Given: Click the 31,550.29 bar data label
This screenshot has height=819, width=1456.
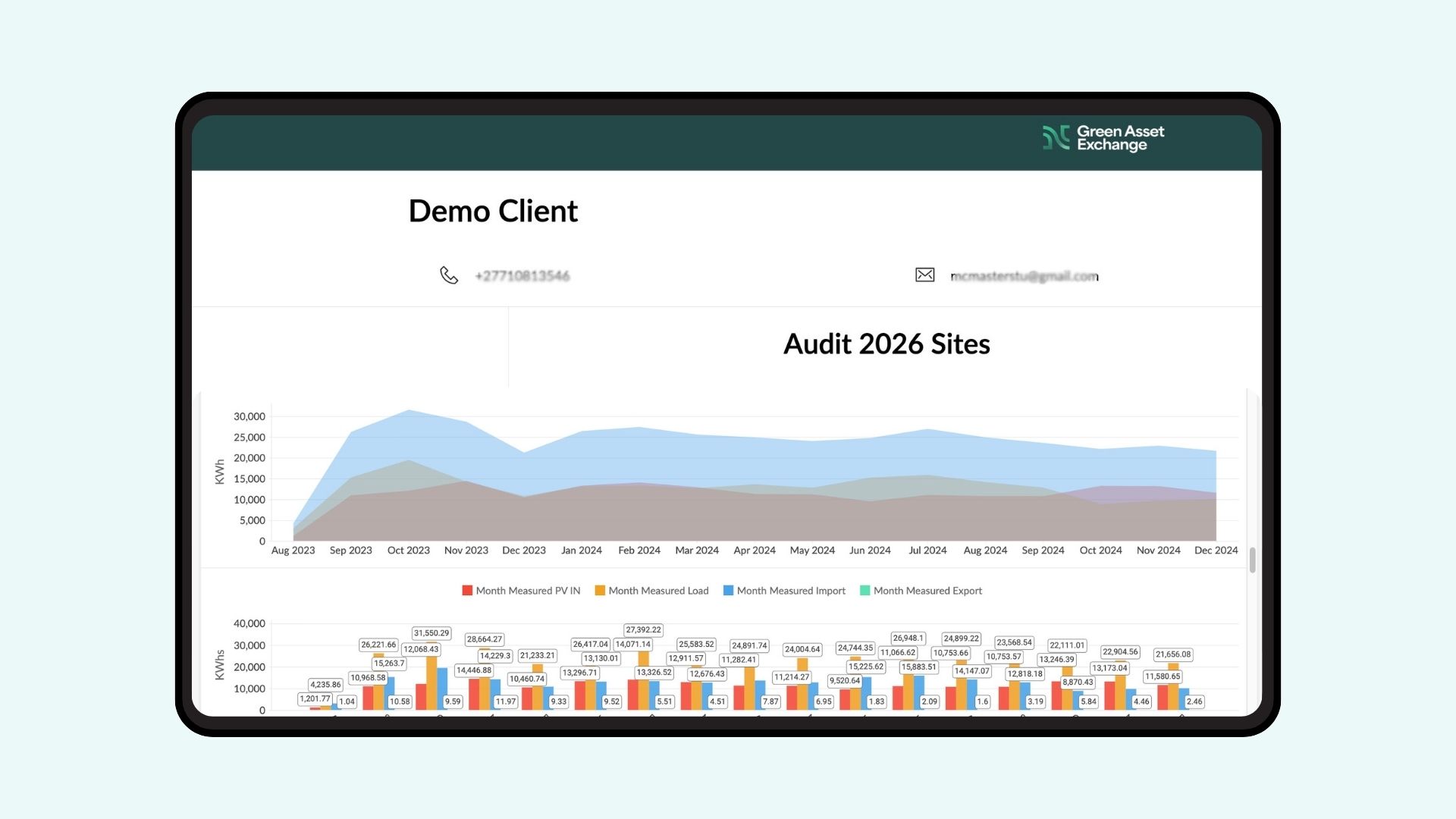Looking at the screenshot, I should (x=431, y=633).
